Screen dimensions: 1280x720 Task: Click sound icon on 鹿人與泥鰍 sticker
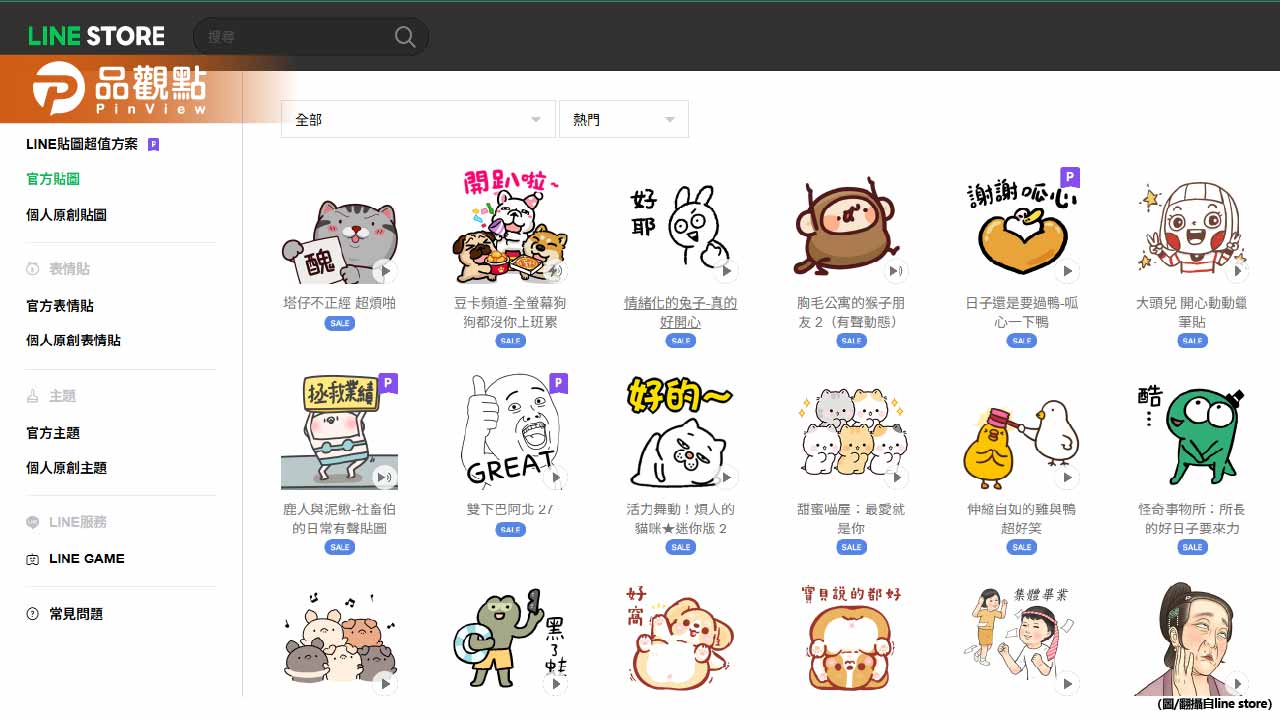point(385,477)
